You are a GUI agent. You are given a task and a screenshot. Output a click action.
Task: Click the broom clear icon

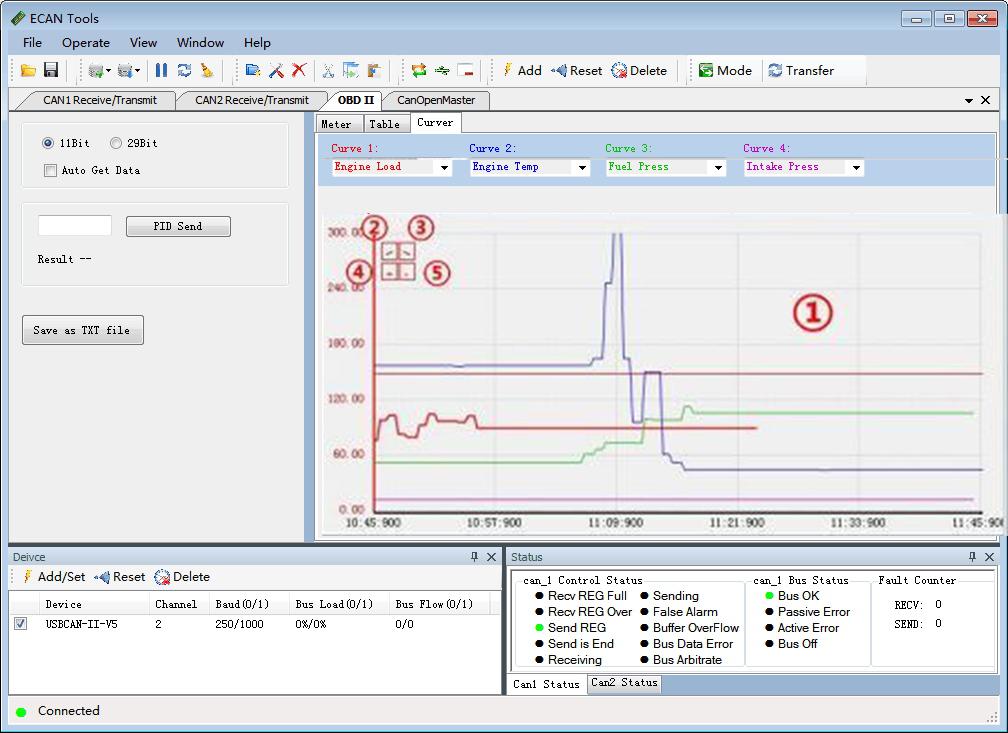pos(206,70)
